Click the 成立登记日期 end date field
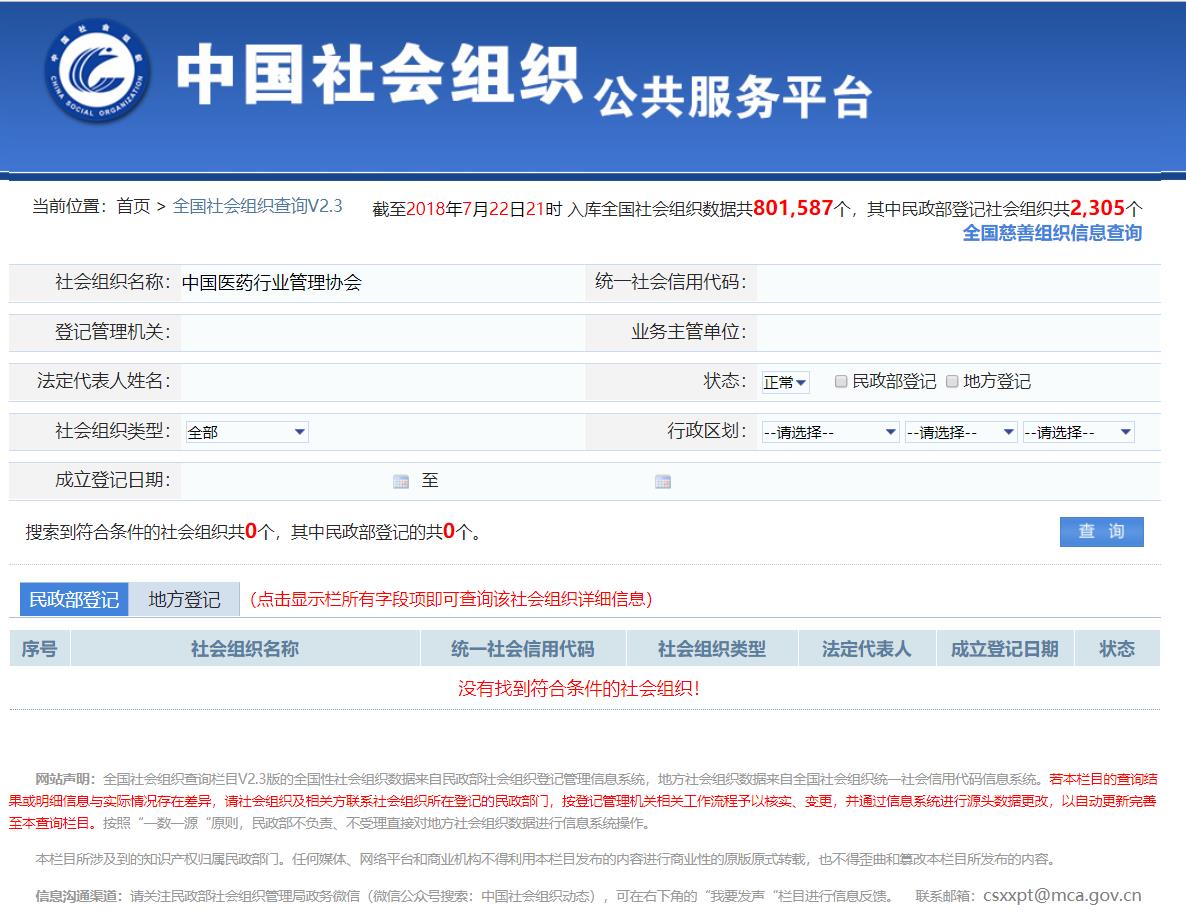The width and height of the screenshot is (1186, 920). pos(548,481)
